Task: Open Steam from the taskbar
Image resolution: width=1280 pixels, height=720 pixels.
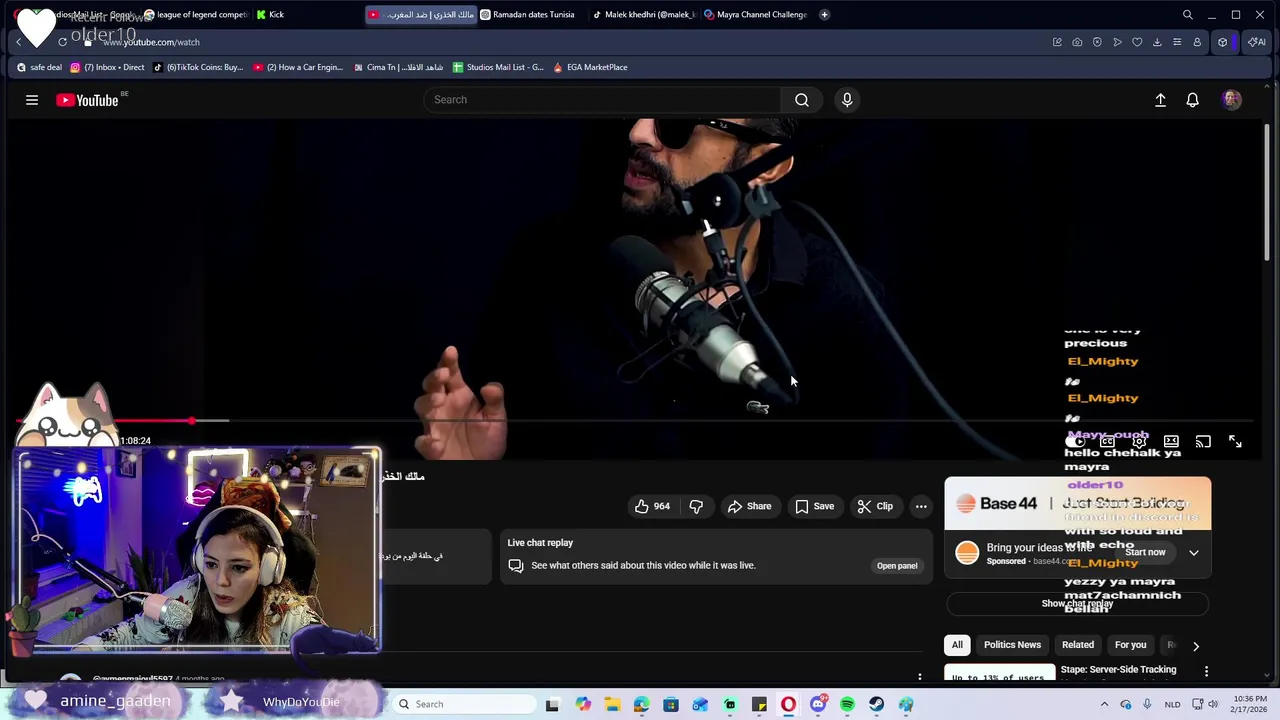Action: pos(876,704)
